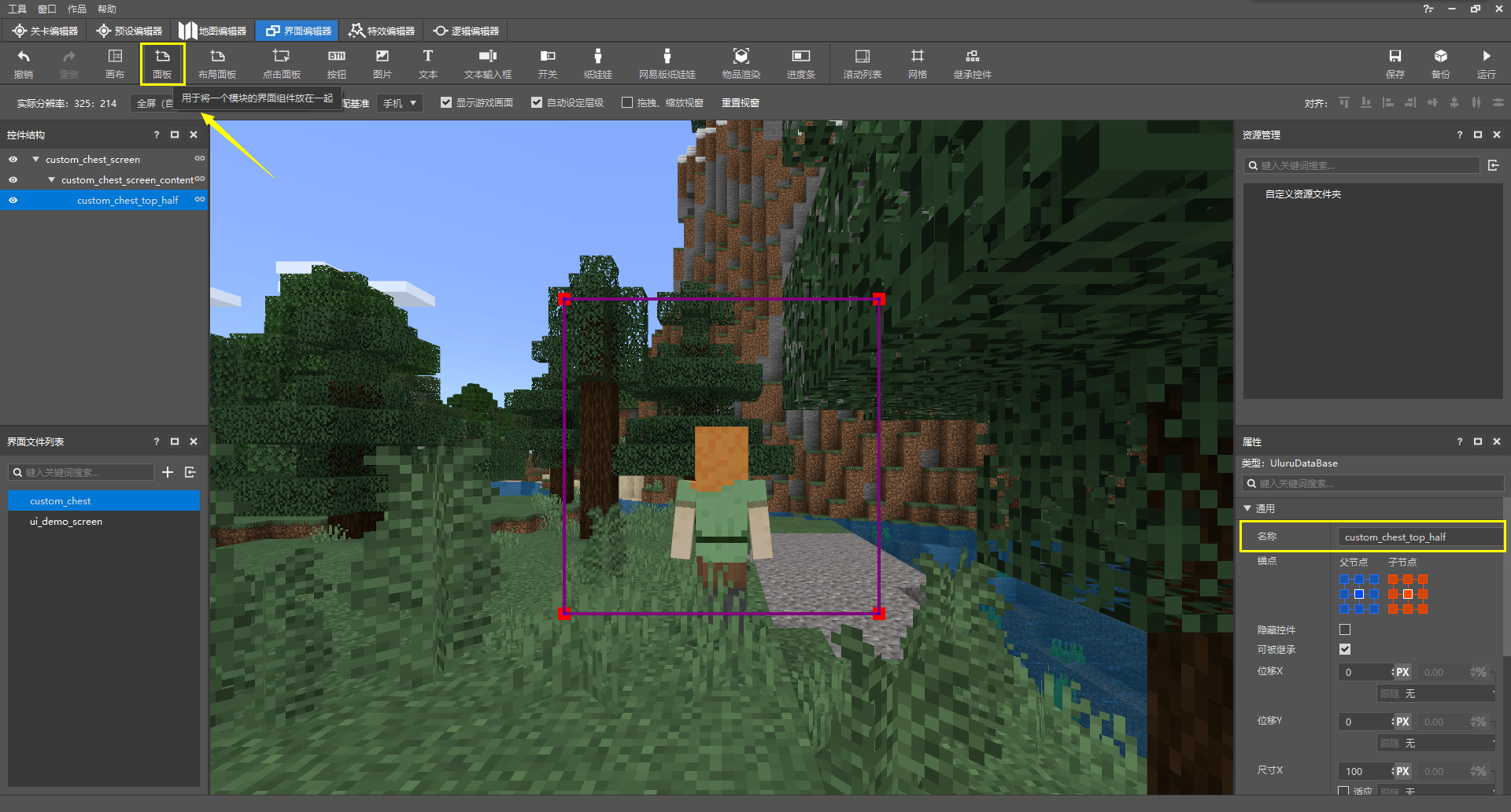The width and height of the screenshot is (1511, 812).
Task: Open the 手机 device dropdown
Action: click(400, 103)
